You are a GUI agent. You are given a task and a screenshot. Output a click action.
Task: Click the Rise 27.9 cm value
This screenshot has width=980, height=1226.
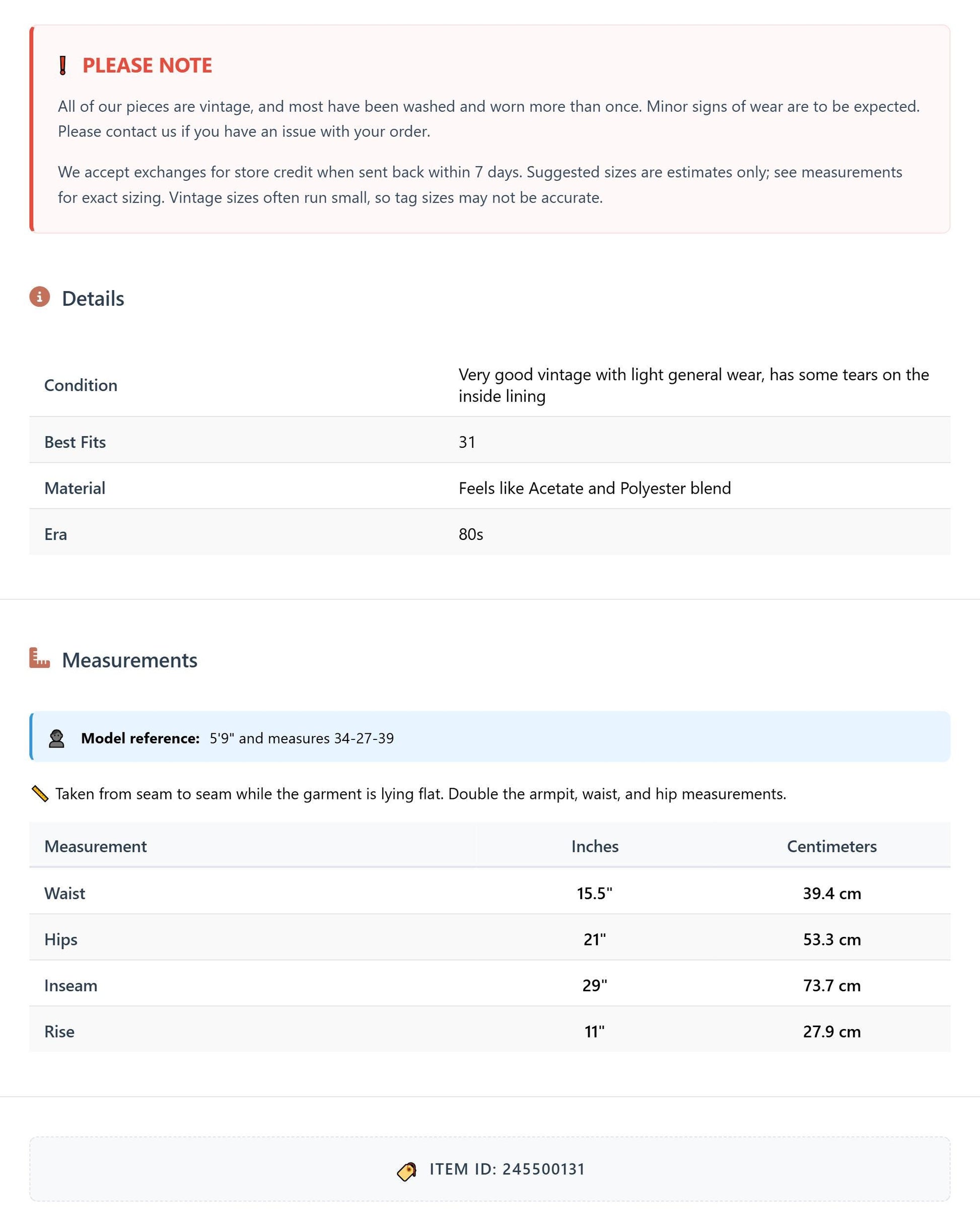click(x=831, y=1031)
